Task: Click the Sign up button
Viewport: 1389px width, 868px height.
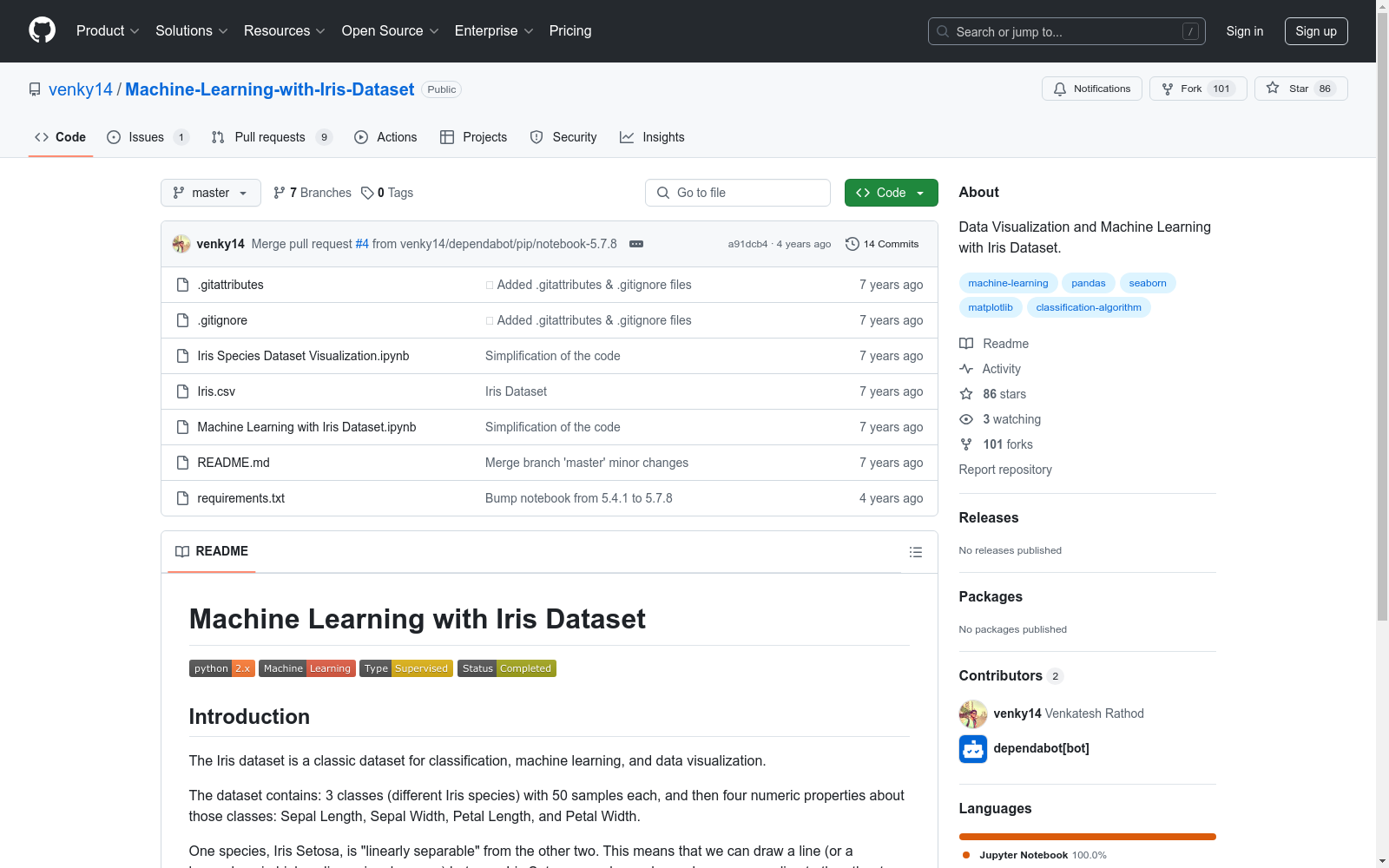Action: coord(1316,31)
